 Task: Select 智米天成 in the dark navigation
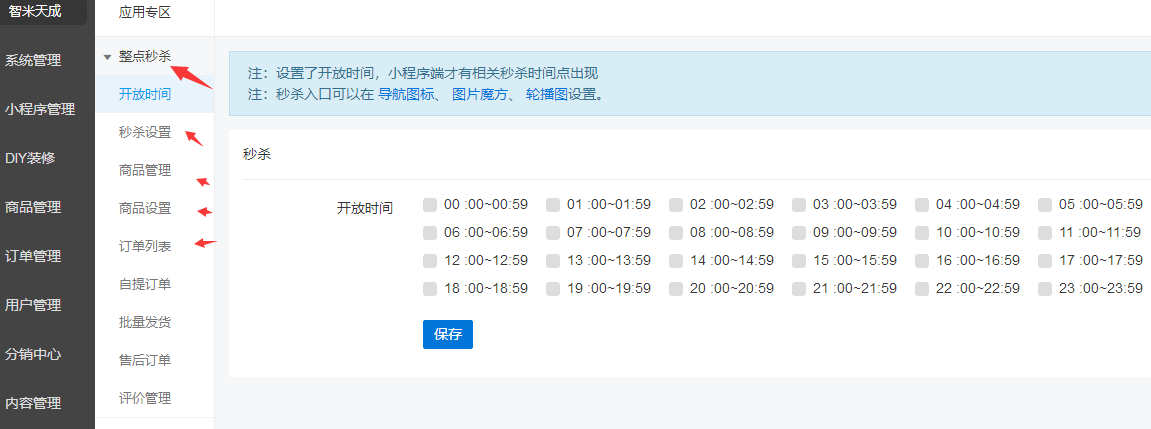pyautogui.click(x=35, y=11)
